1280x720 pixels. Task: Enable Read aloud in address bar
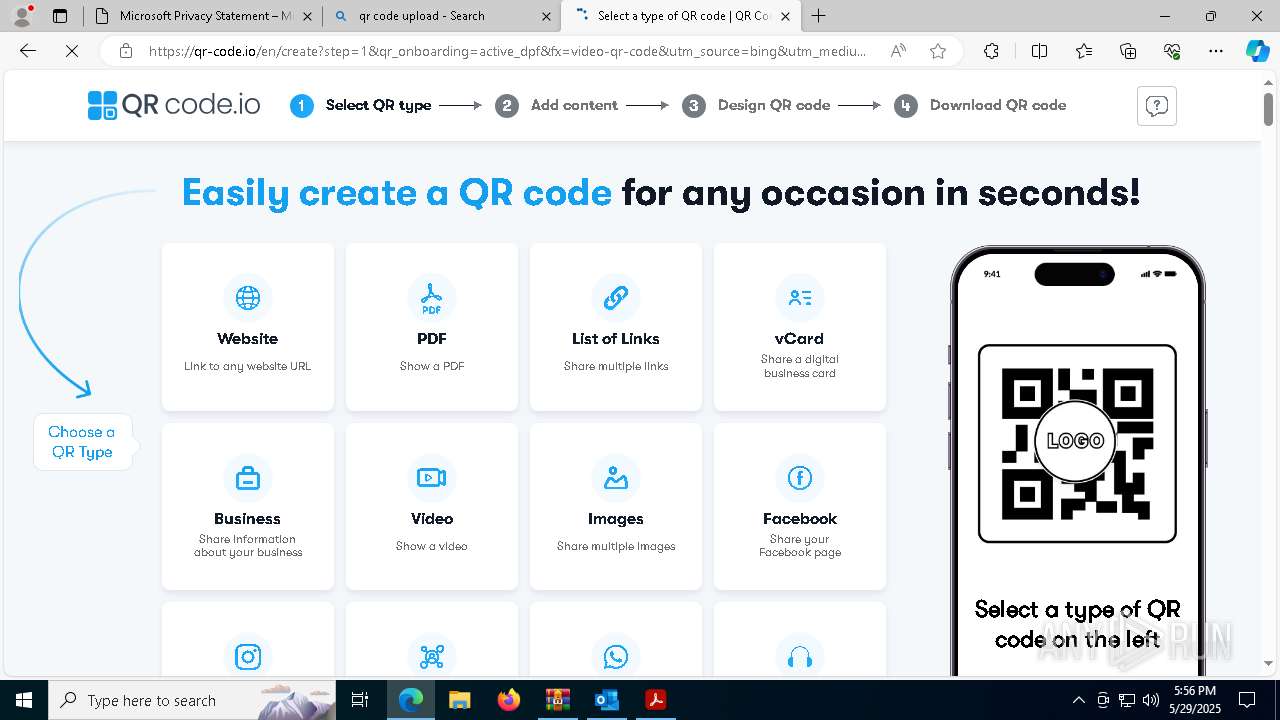pos(898,51)
